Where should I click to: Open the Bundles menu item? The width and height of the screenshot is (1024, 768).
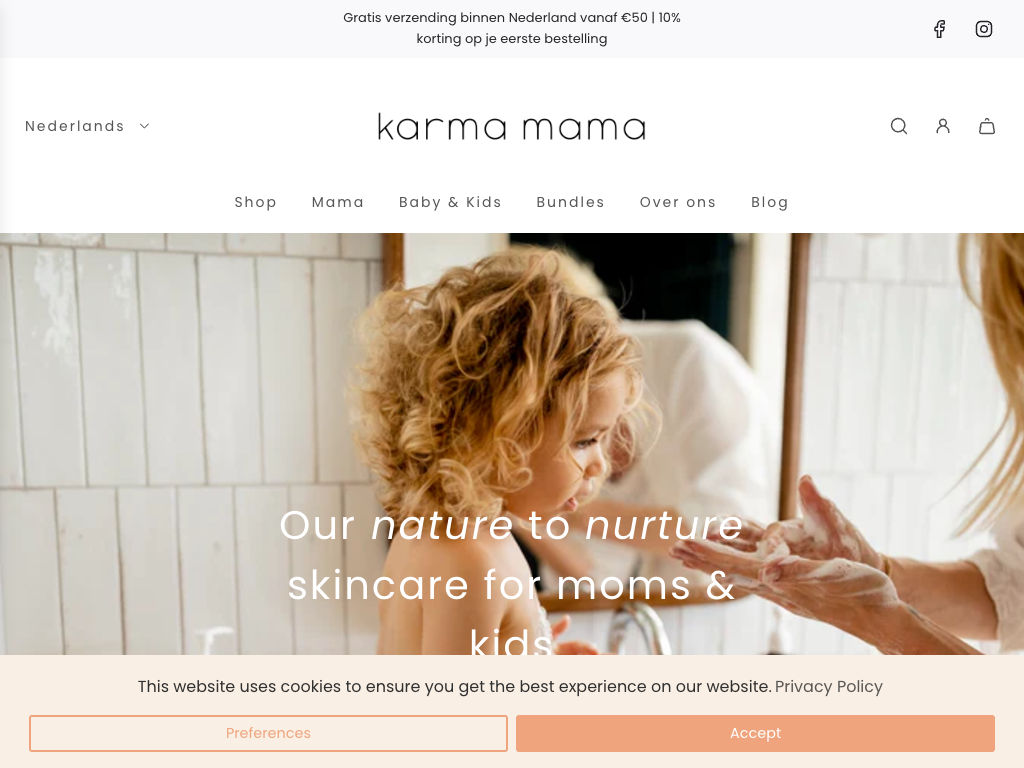570,202
